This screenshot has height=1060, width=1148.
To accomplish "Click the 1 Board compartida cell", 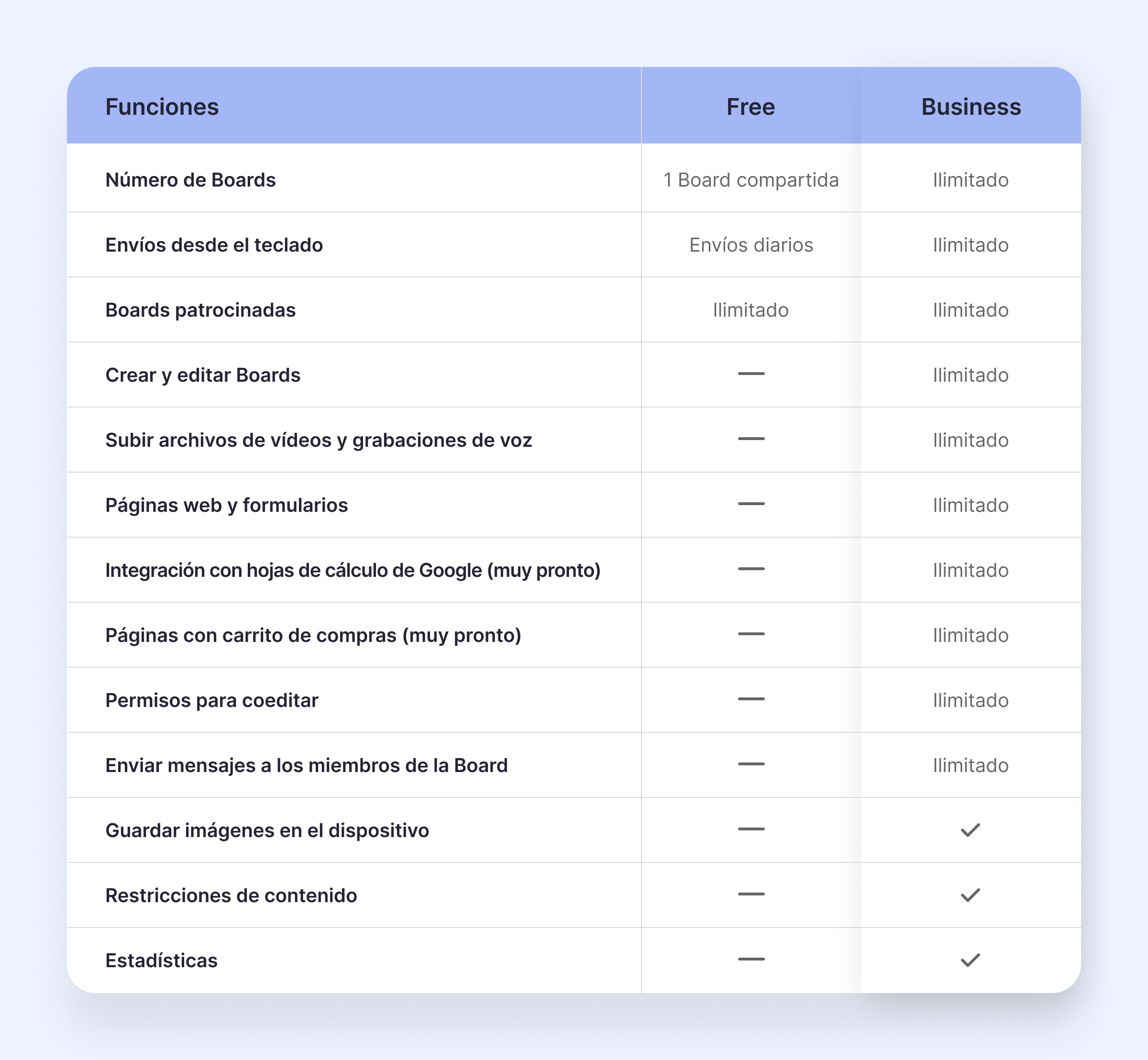I will pyautogui.click(x=751, y=180).
